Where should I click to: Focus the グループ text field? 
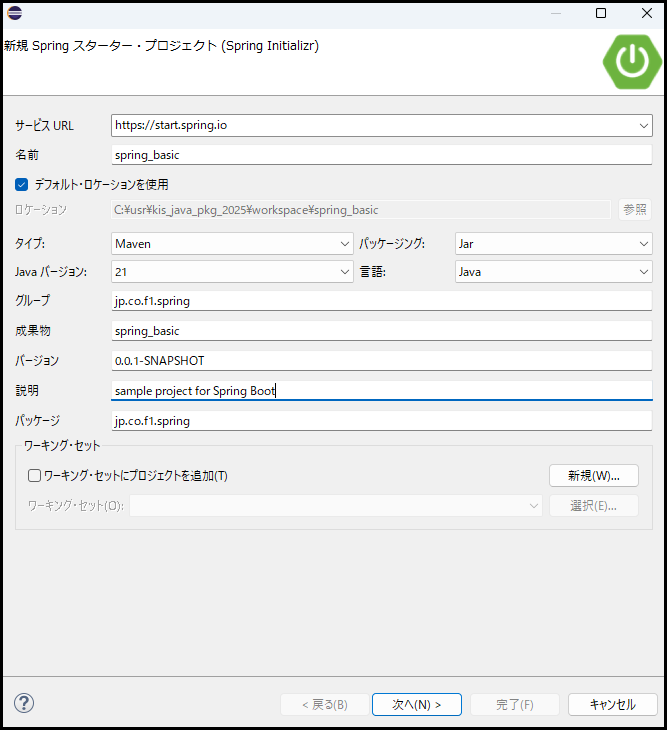(380, 301)
